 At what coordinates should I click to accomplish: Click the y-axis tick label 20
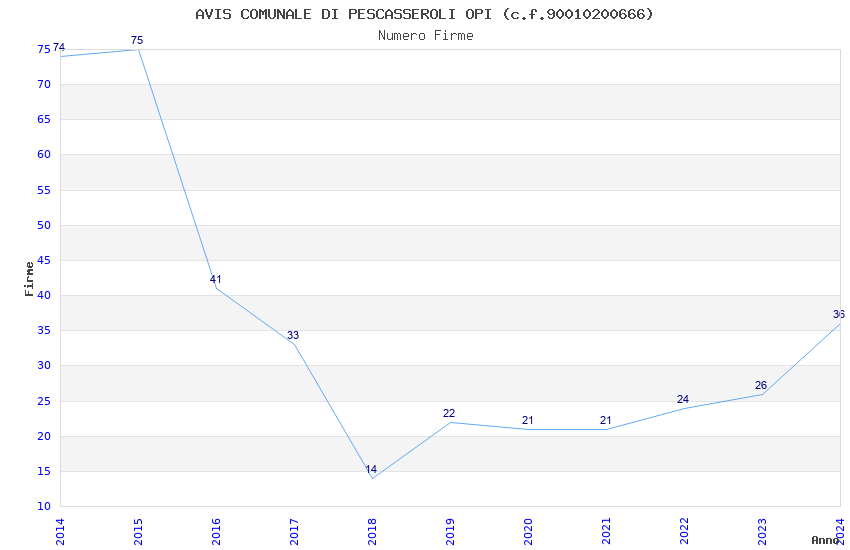coord(44,437)
